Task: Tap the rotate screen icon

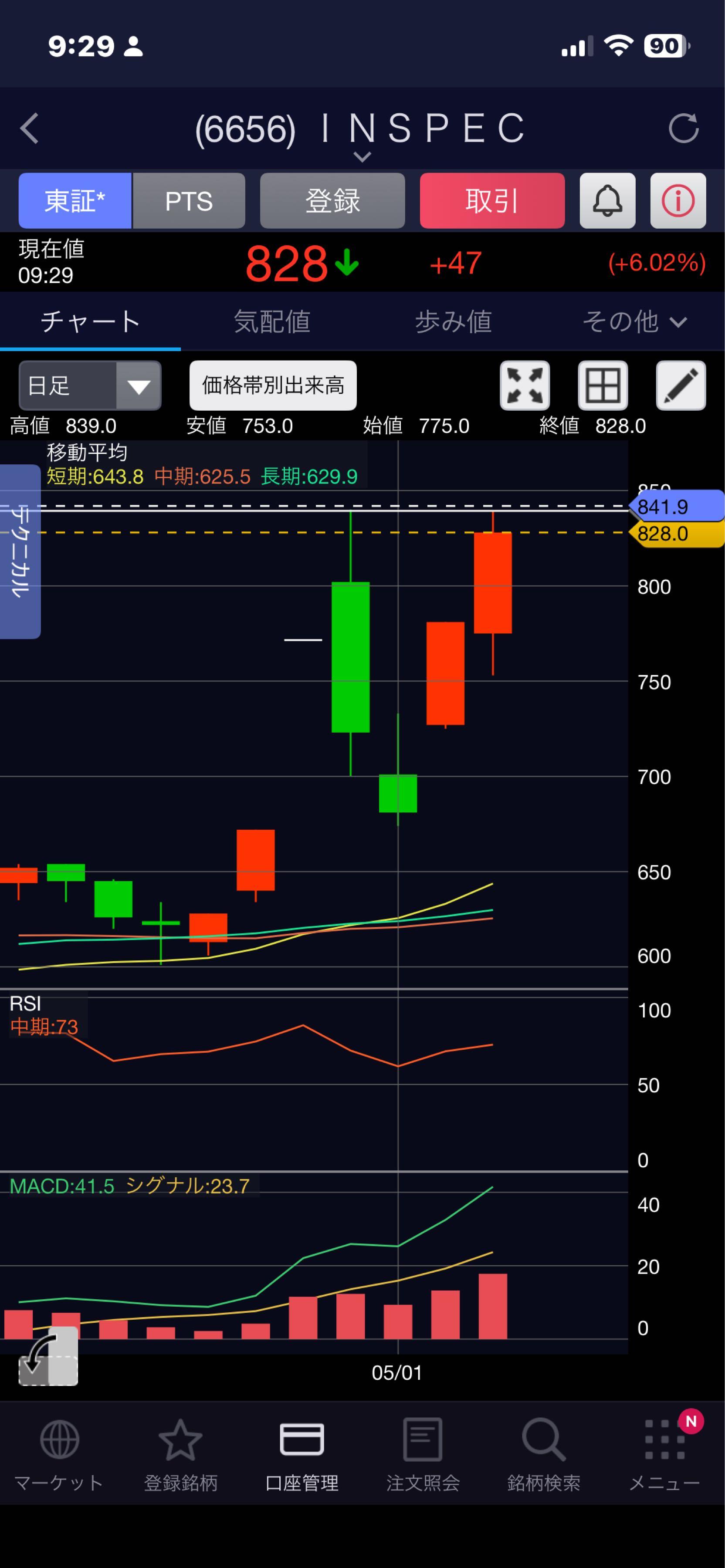Action: click(x=48, y=1355)
